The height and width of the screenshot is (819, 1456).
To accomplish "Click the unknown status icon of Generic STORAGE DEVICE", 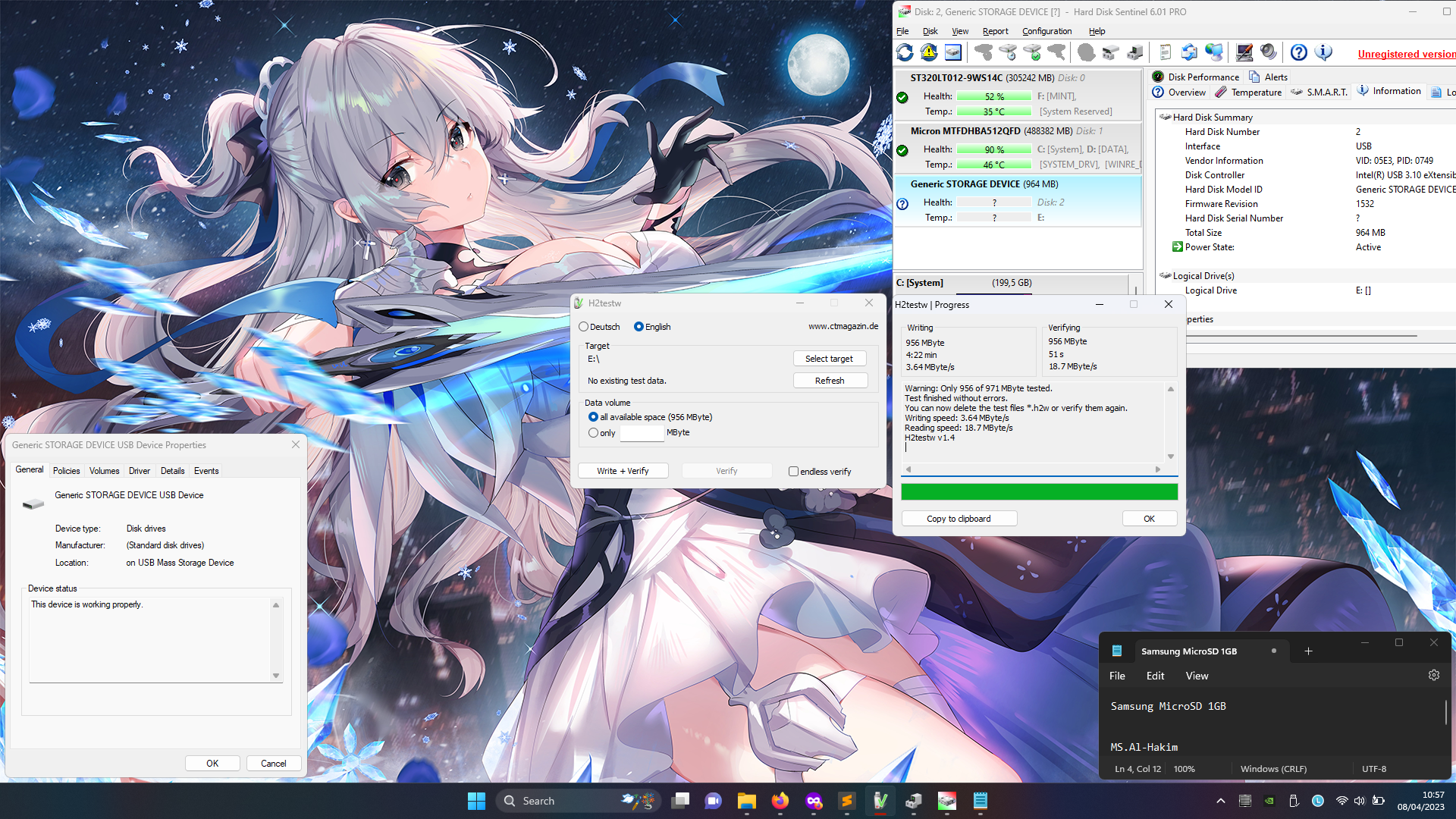I will pos(902,204).
